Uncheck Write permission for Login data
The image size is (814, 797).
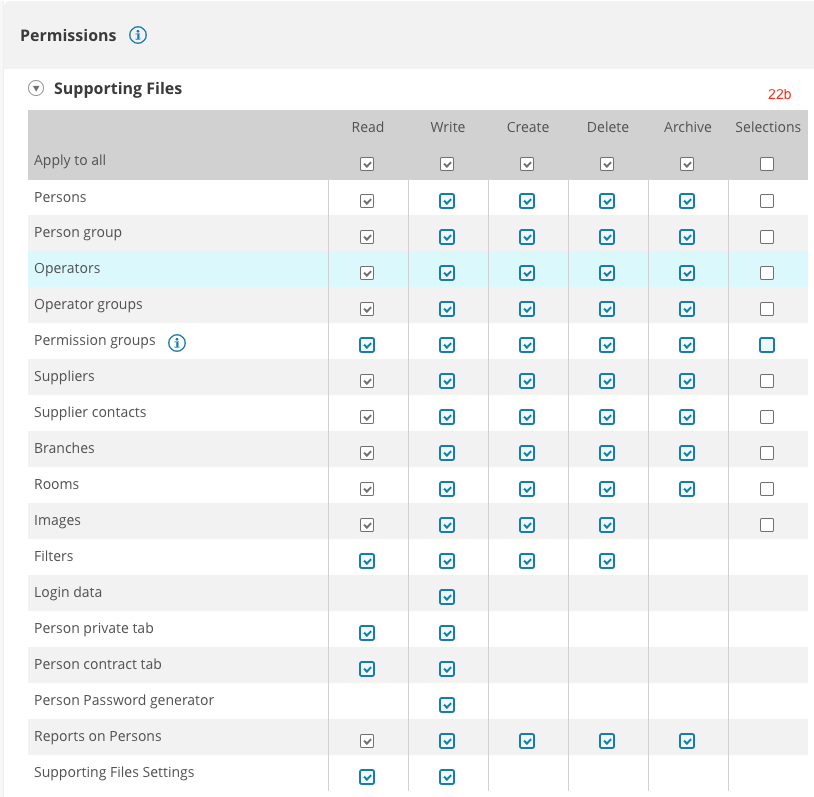click(x=447, y=597)
